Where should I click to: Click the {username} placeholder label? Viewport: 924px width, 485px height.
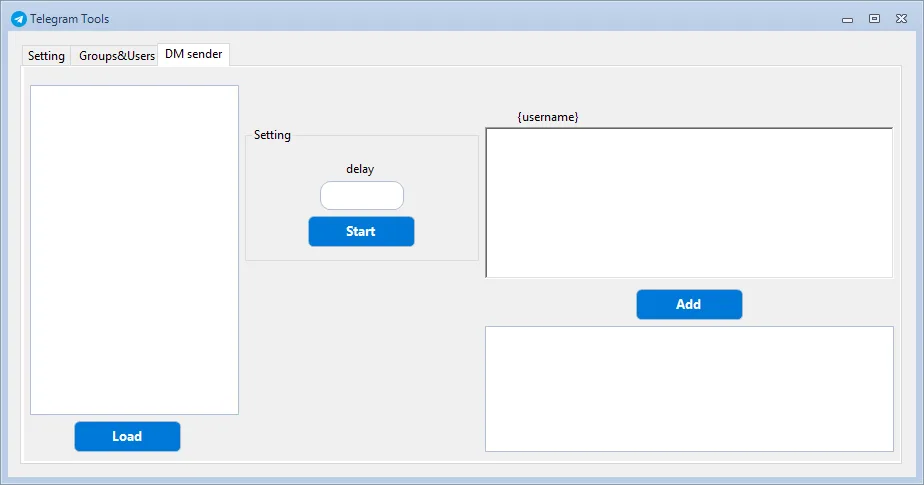coord(548,117)
